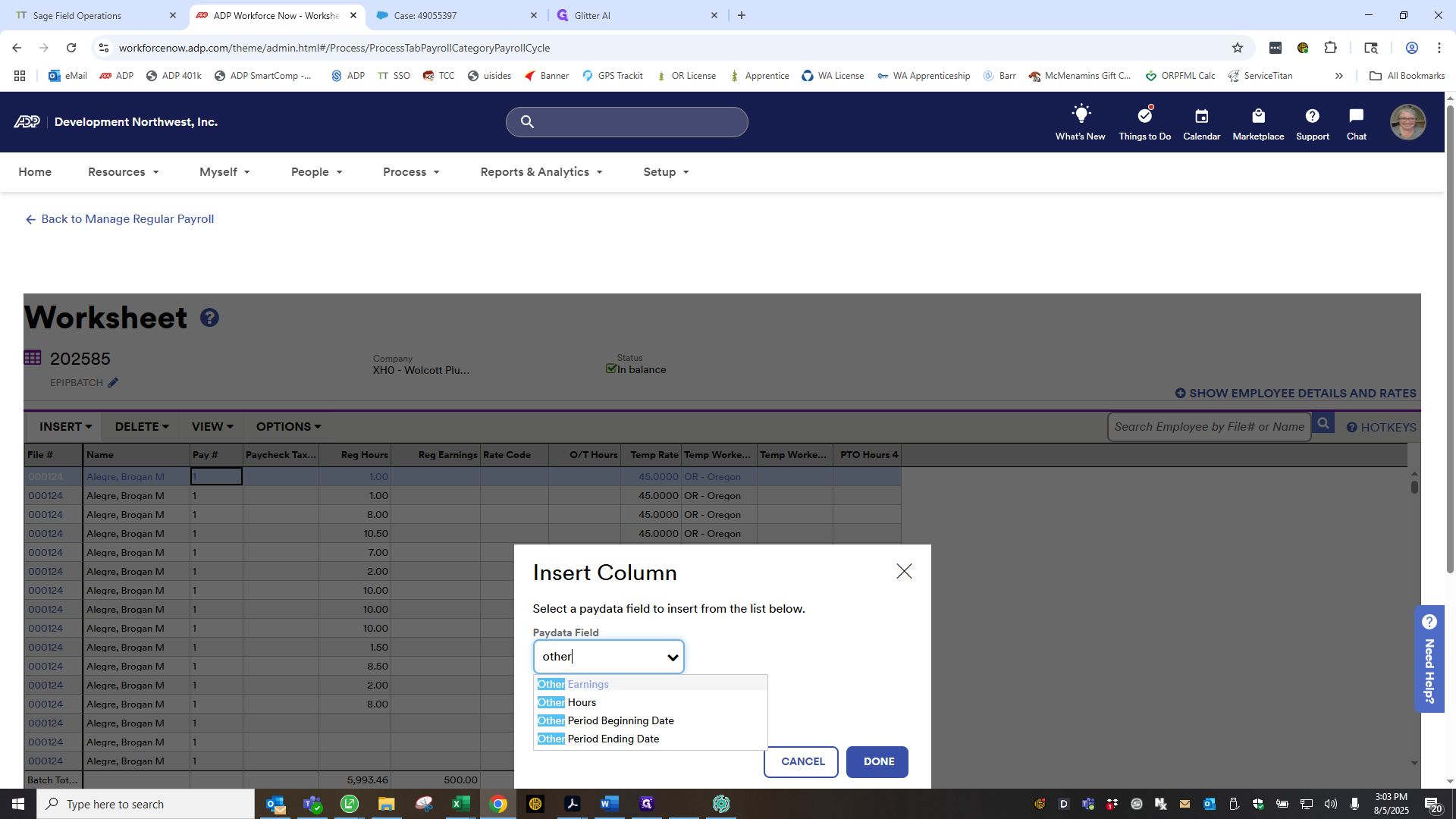Click the Windows taskbar search box
This screenshot has height=819, width=1456.
click(146, 804)
